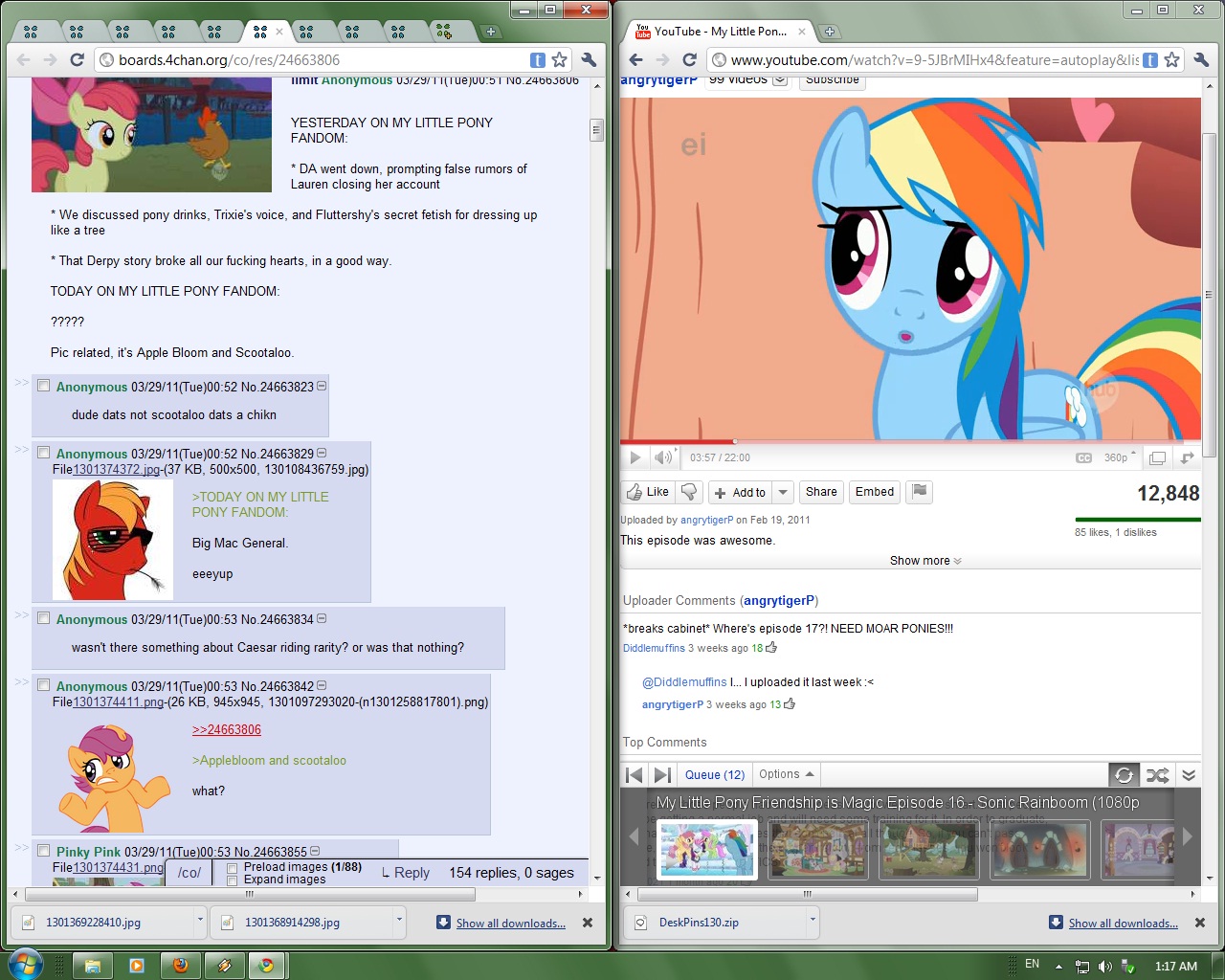Skip to next video in queue

coord(662,775)
